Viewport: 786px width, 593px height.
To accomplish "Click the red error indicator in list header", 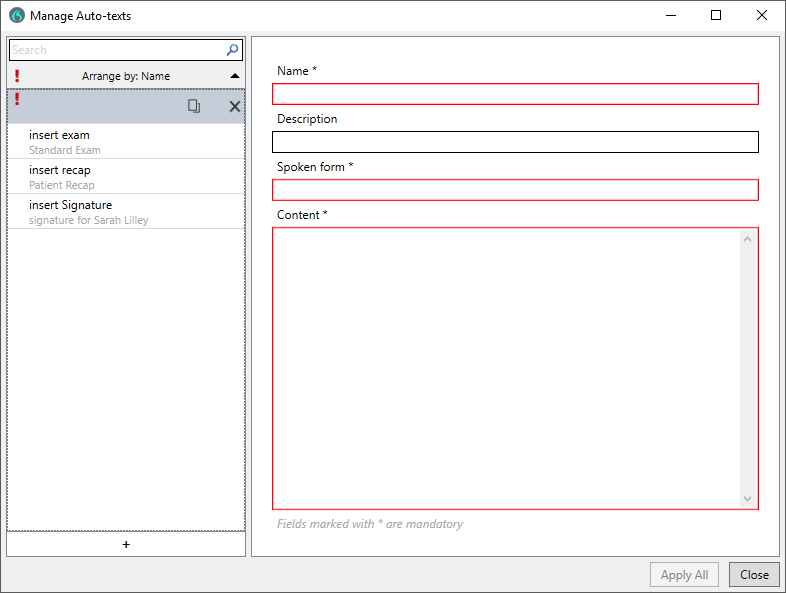I will (x=18, y=76).
